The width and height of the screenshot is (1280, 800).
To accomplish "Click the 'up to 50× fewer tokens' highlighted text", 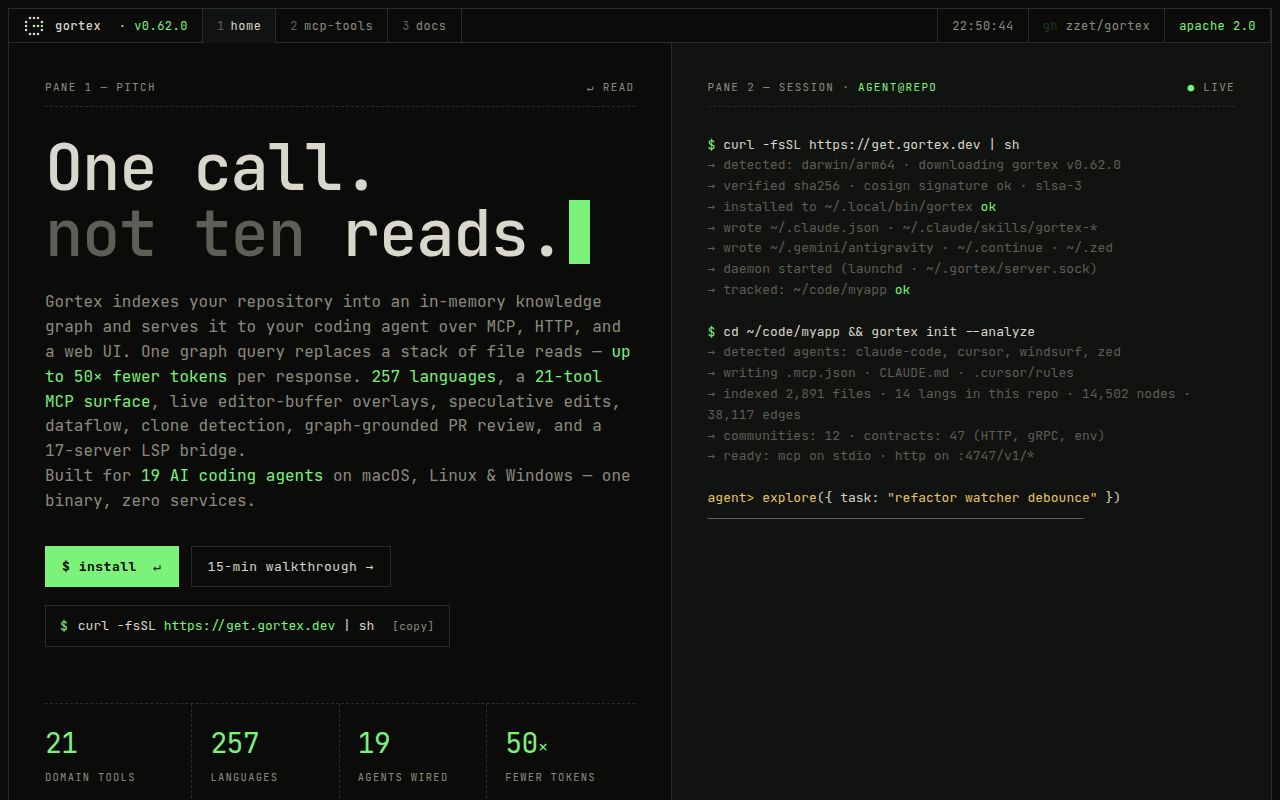I will pos(338,364).
